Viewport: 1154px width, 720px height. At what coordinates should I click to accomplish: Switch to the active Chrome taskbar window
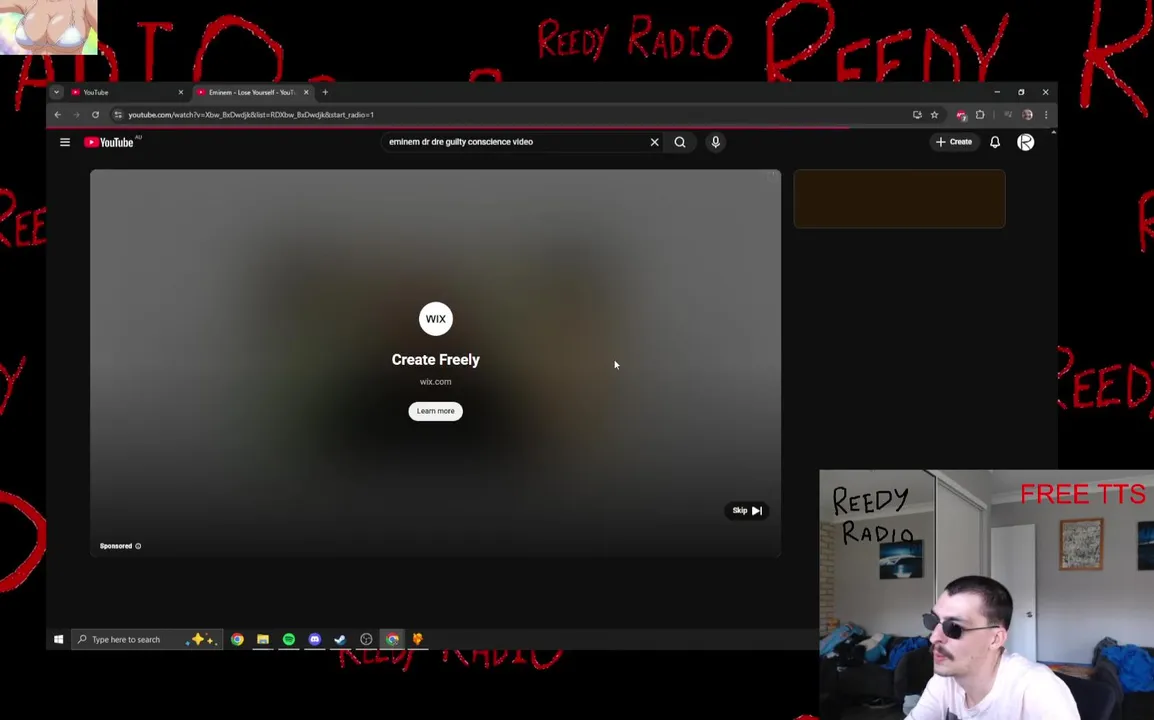point(392,639)
